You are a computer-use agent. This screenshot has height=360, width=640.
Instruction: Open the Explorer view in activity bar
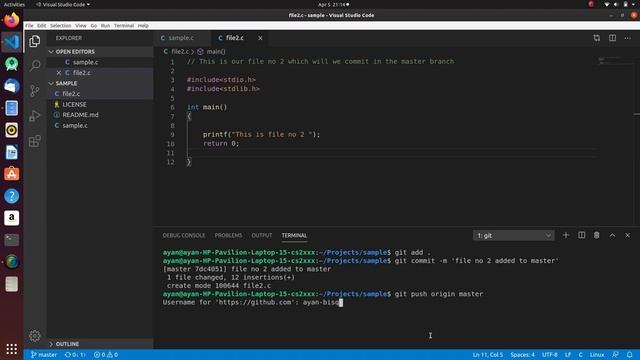click(35, 41)
